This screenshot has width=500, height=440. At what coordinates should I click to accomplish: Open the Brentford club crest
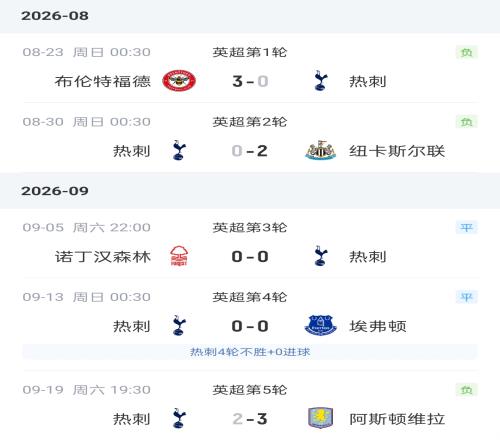pos(179,81)
